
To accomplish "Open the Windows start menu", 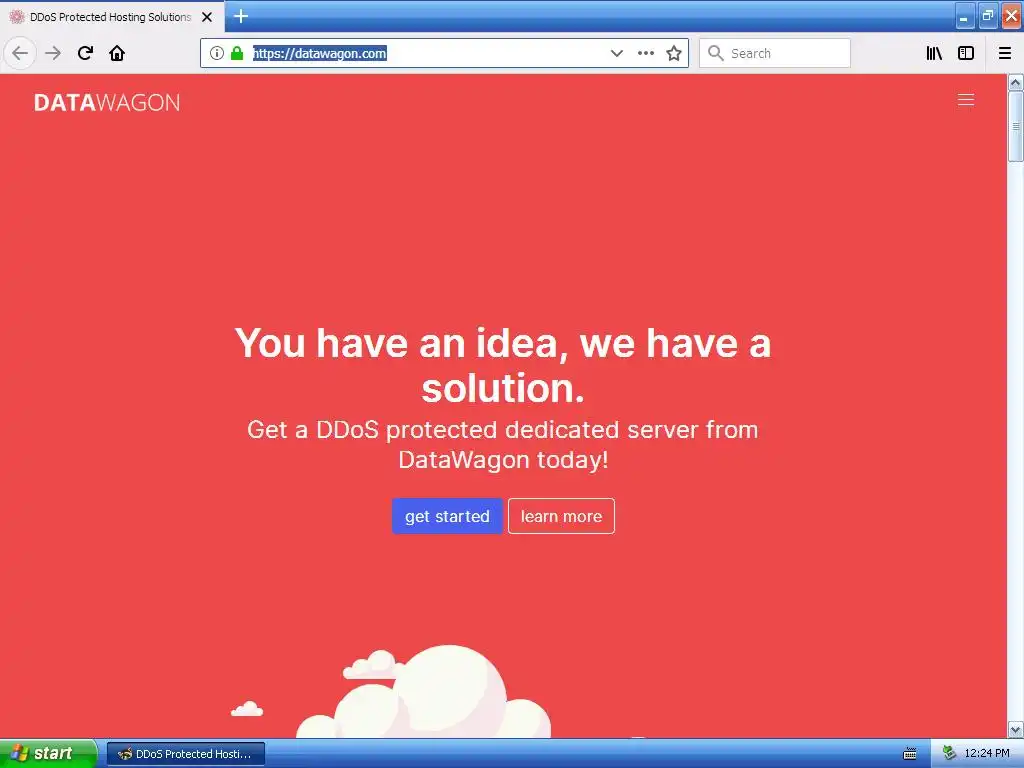I will coord(48,754).
